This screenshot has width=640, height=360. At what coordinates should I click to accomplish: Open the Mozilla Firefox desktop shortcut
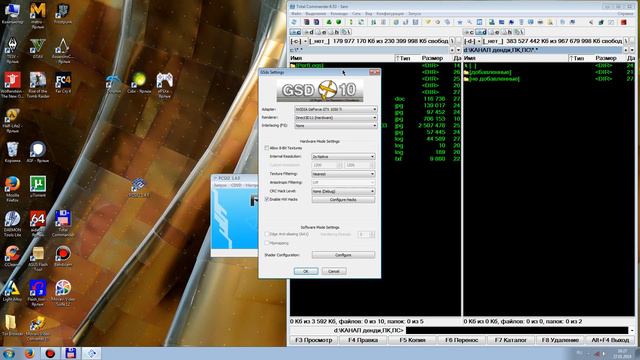click(x=12, y=187)
